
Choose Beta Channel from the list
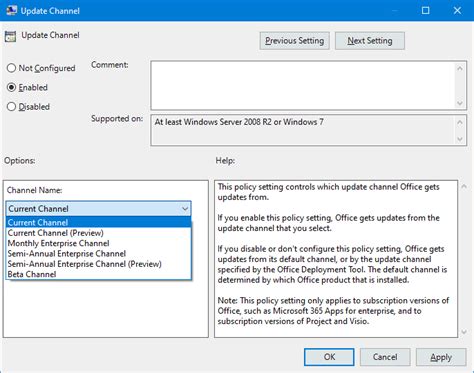point(98,274)
